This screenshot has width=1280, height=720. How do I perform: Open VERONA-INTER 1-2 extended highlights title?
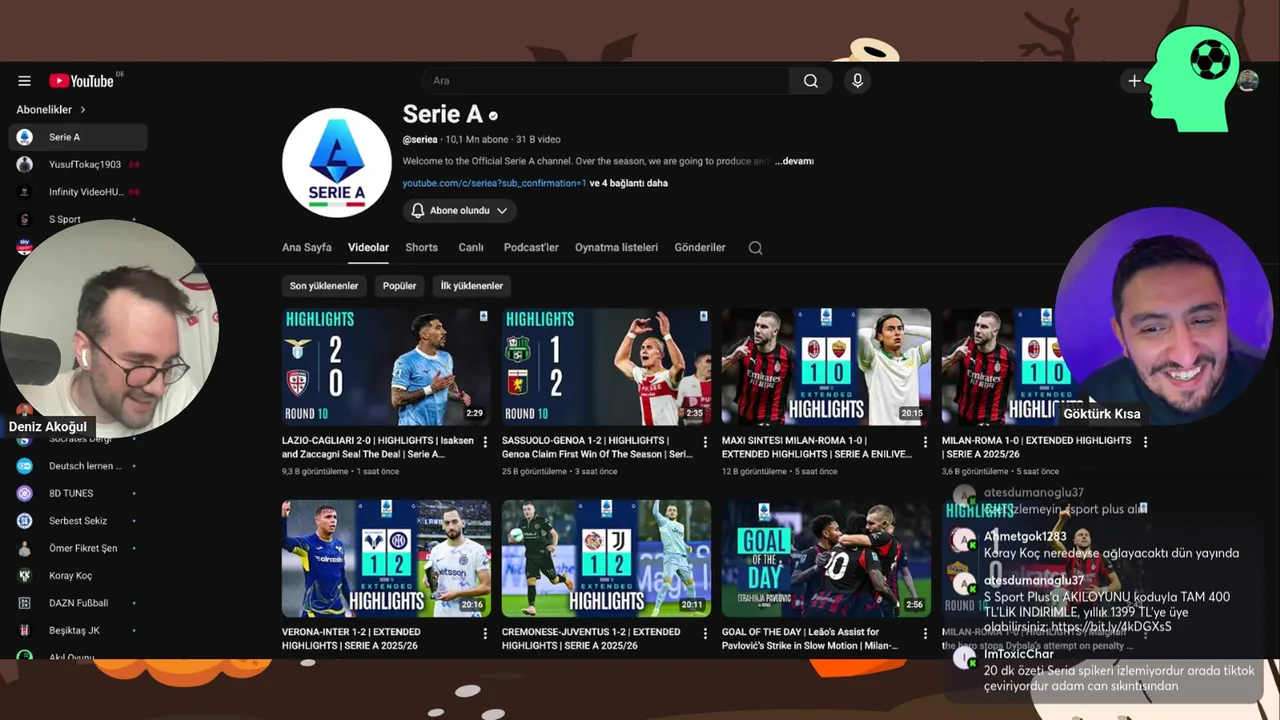(x=351, y=639)
